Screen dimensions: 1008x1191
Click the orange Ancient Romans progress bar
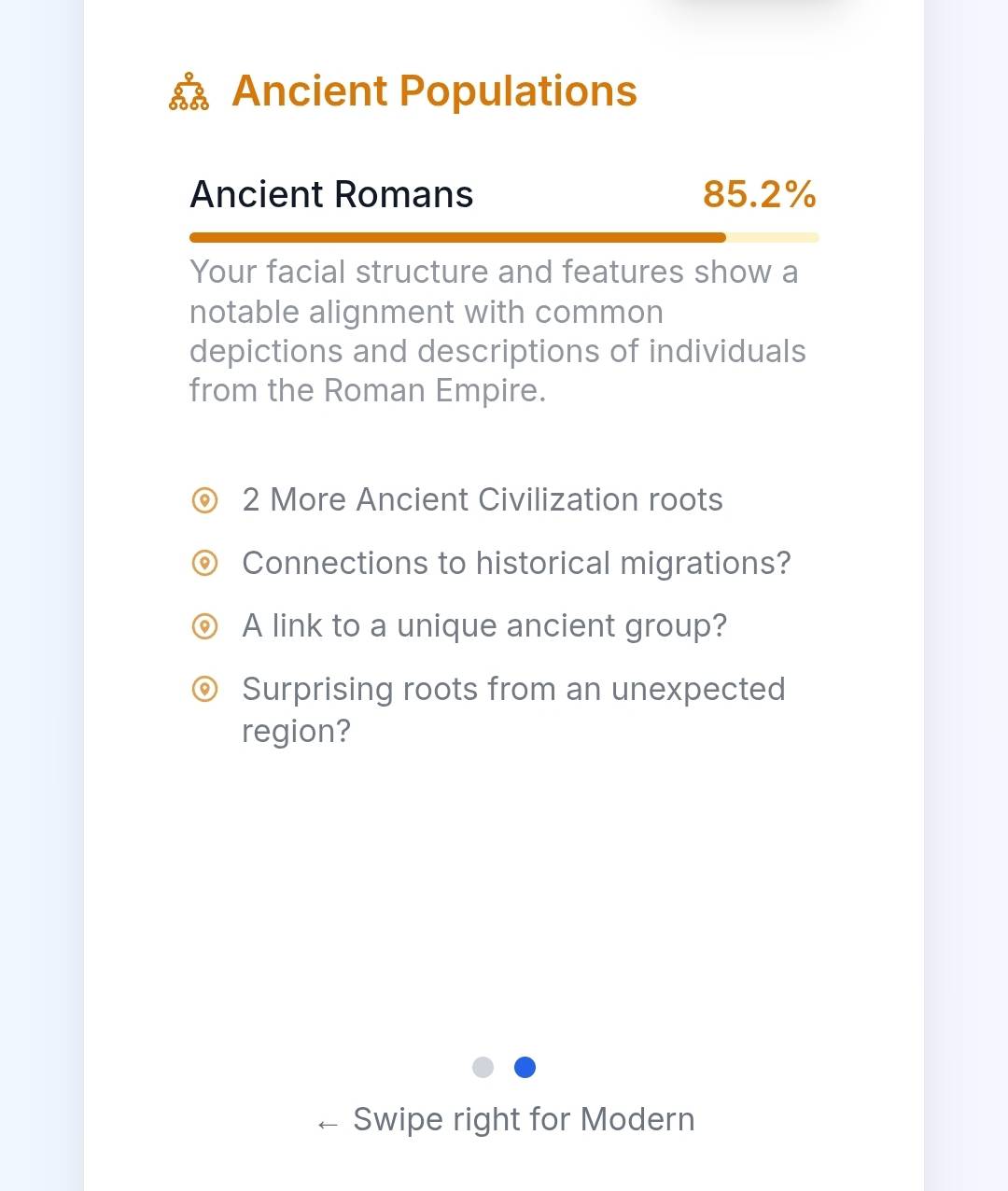pos(457,238)
